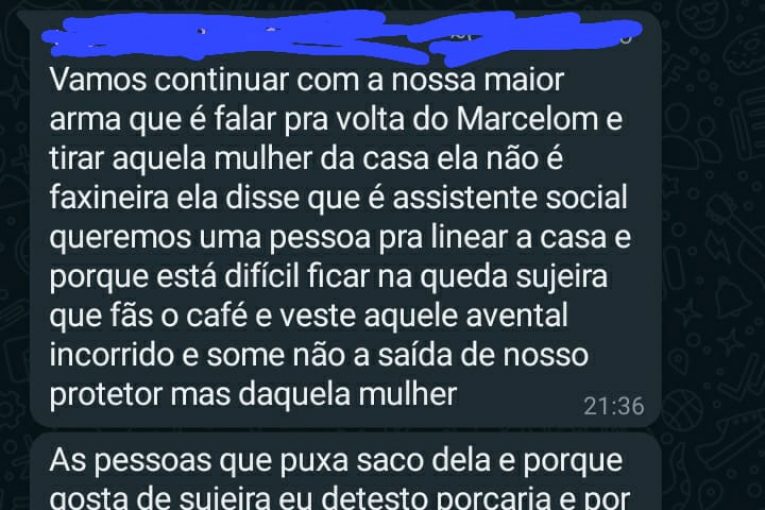
Task: Click the words 'assistente social'
Action: (510, 198)
